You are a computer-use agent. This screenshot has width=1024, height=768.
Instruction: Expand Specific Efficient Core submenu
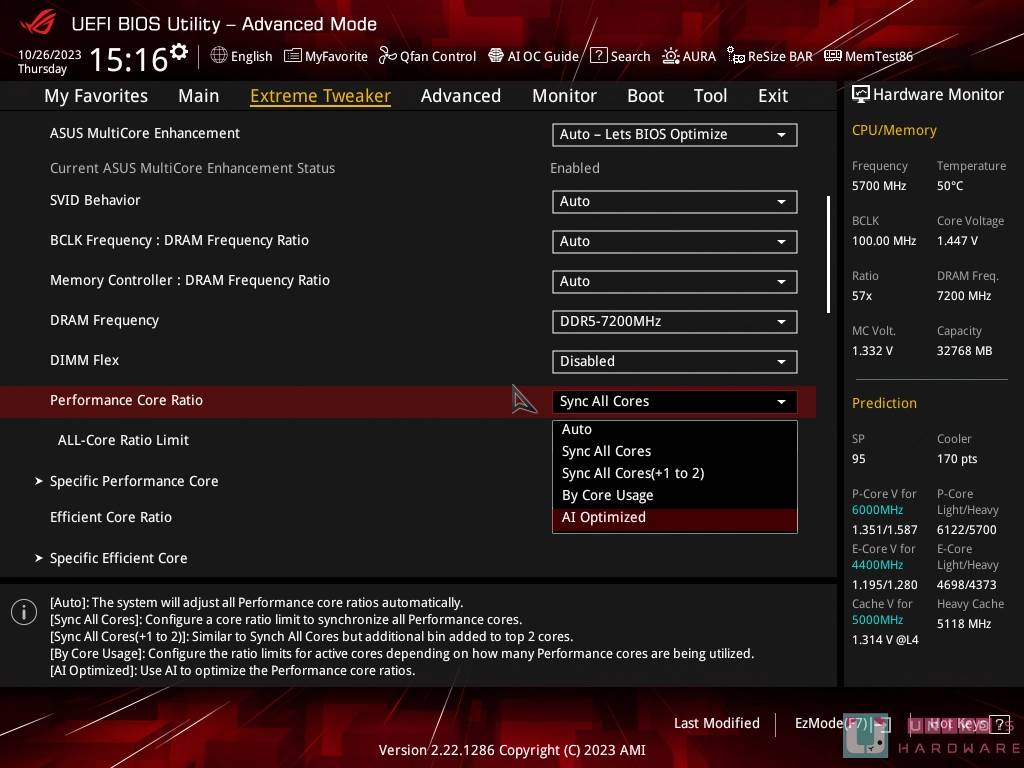[x=118, y=558]
